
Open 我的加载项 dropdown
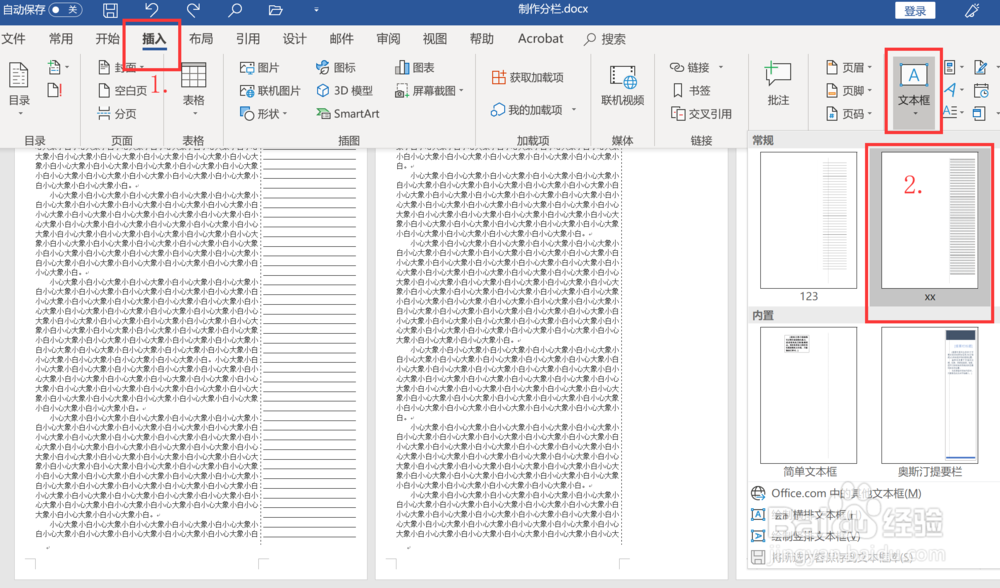click(534, 110)
